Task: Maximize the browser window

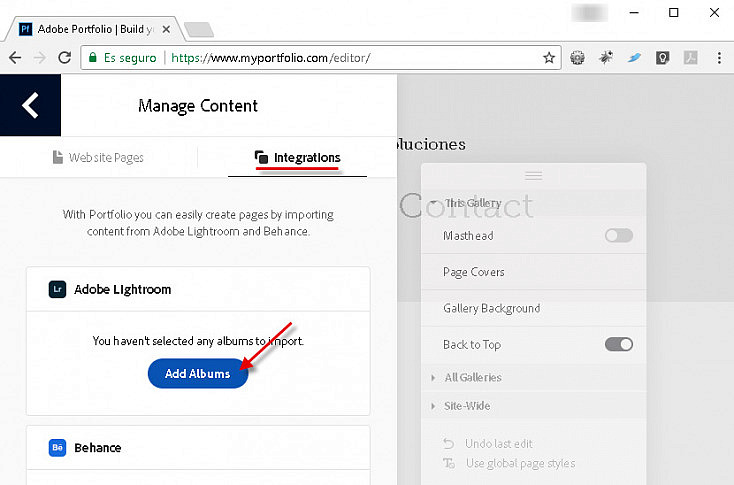Action: (674, 13)
